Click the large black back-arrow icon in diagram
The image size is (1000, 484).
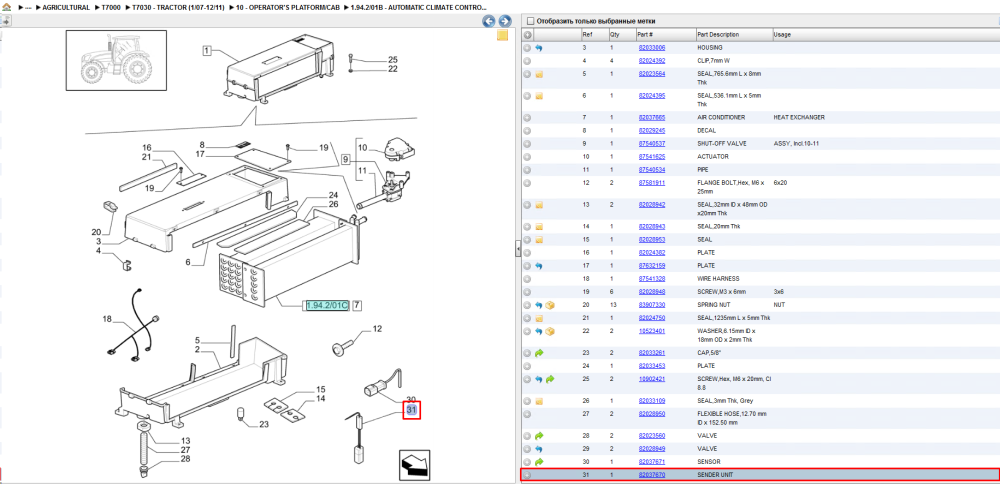(x=413, y=464)
